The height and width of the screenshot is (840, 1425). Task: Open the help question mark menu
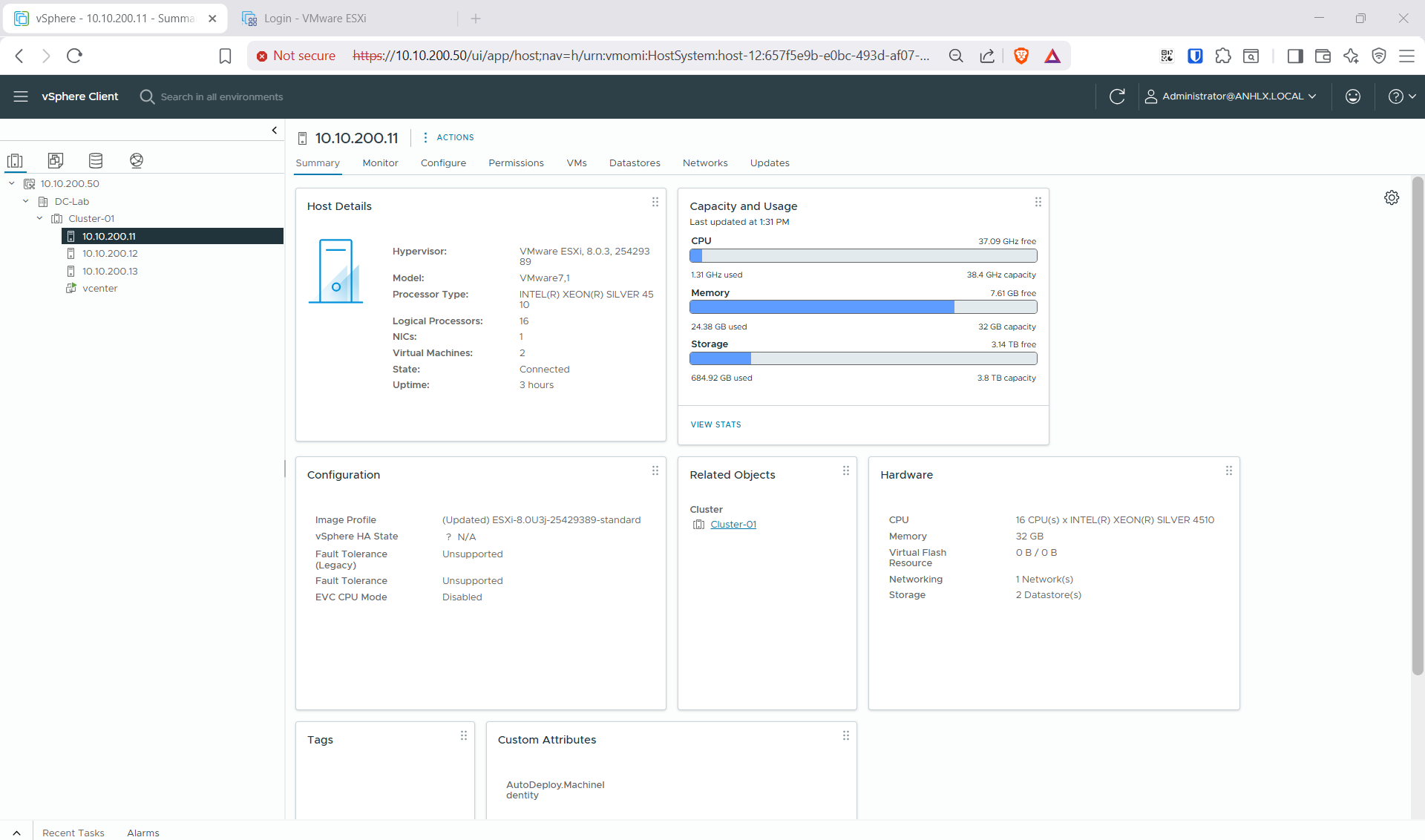coord(1402,96)
